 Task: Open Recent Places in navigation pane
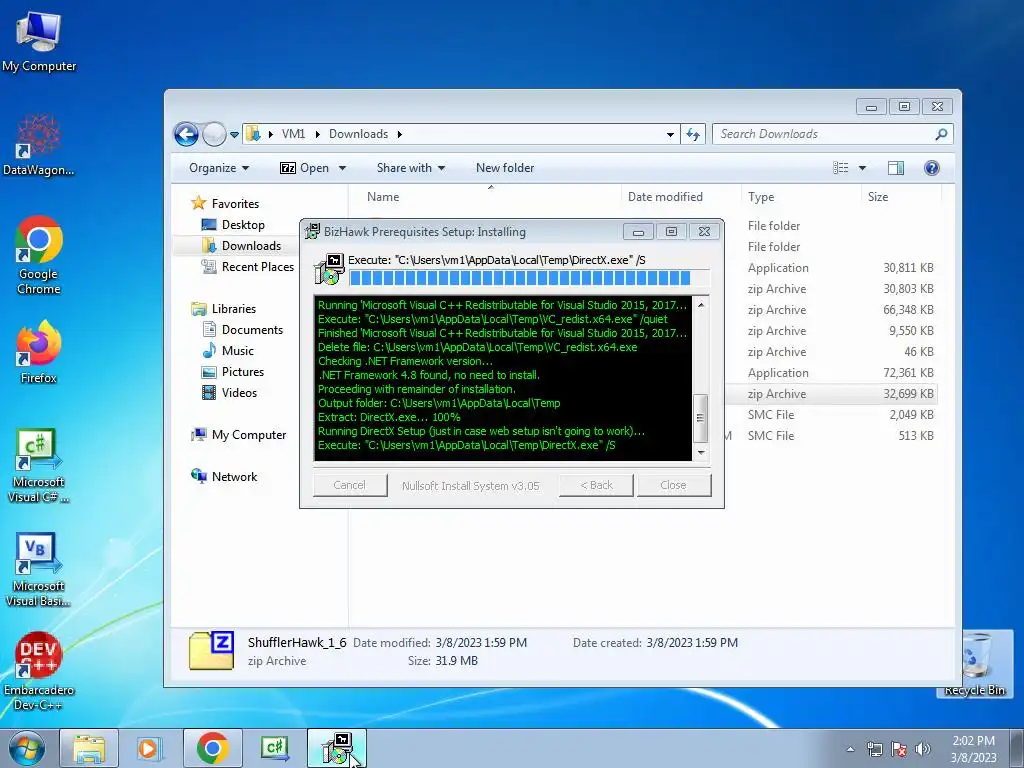257,266
